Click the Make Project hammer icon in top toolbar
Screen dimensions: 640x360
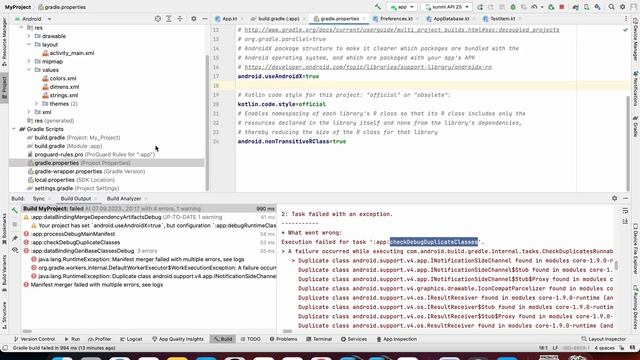click(378, 7)
